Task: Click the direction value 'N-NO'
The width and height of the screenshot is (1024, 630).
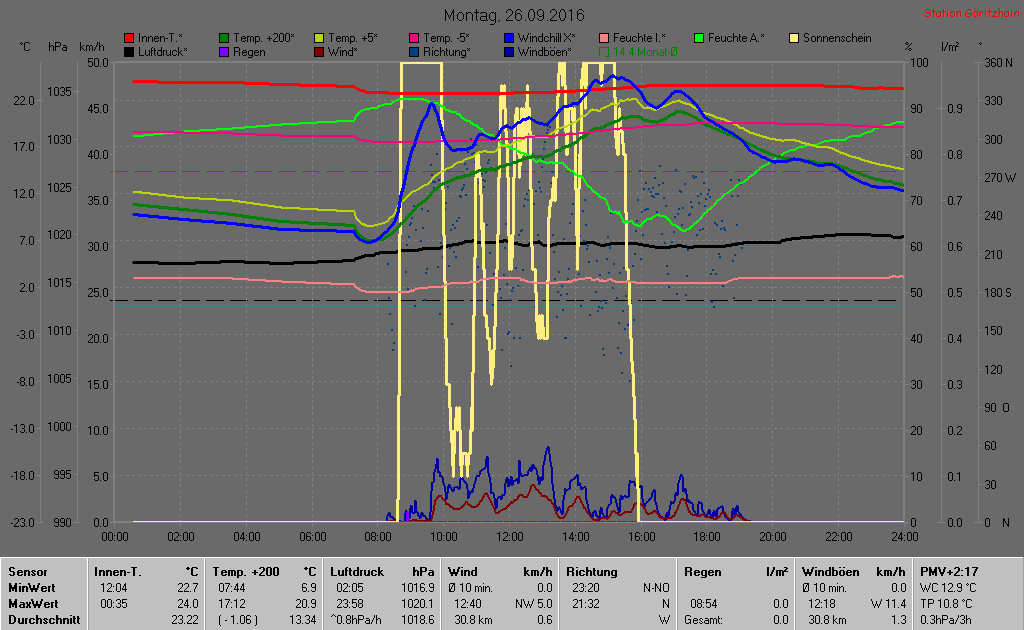Action: pos(656,588)
